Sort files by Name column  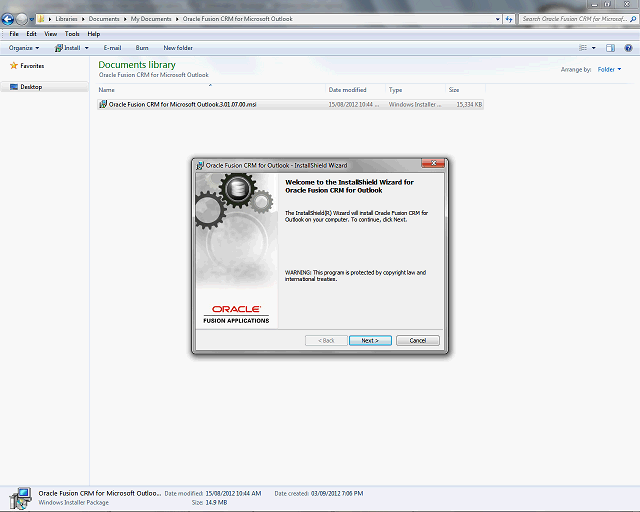pos(211,90)
